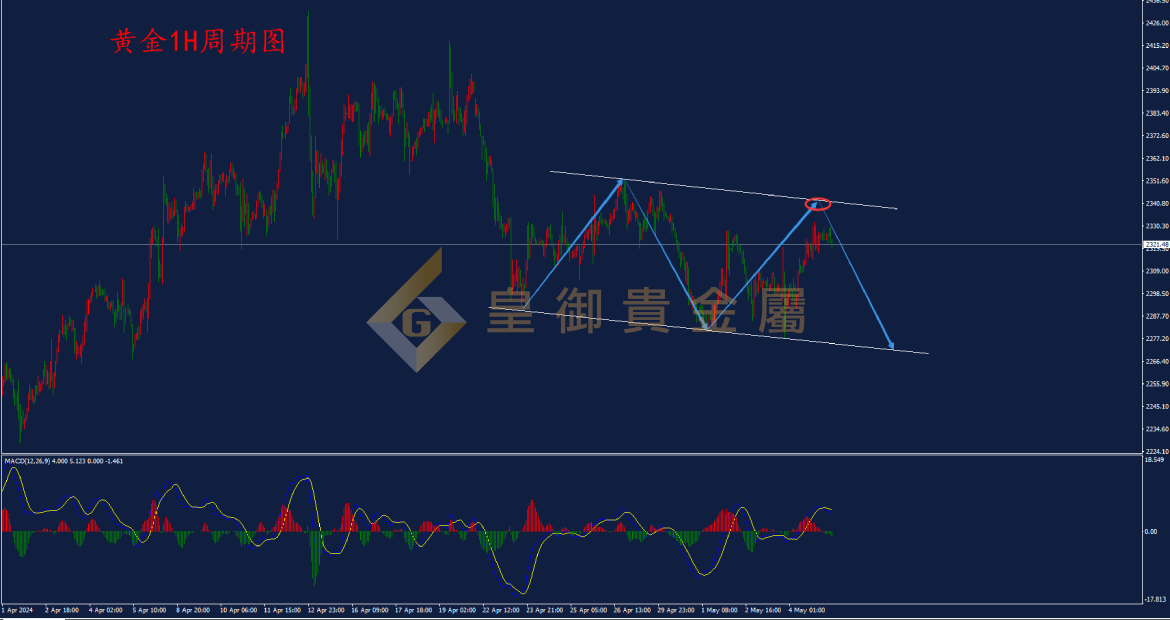Viewport: 1170px width, 620px height.
Task: Click the 4 Apr 02:00 time label
Action: coord(104,610)
